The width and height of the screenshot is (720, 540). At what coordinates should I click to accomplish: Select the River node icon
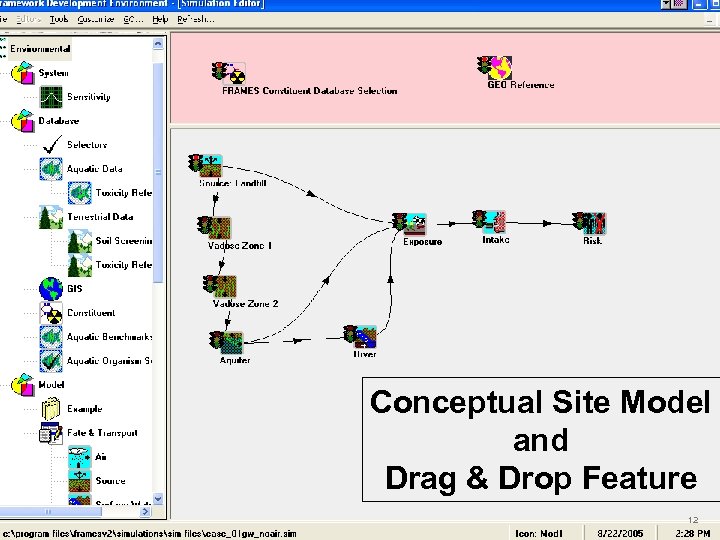click(x=360, y=337)
